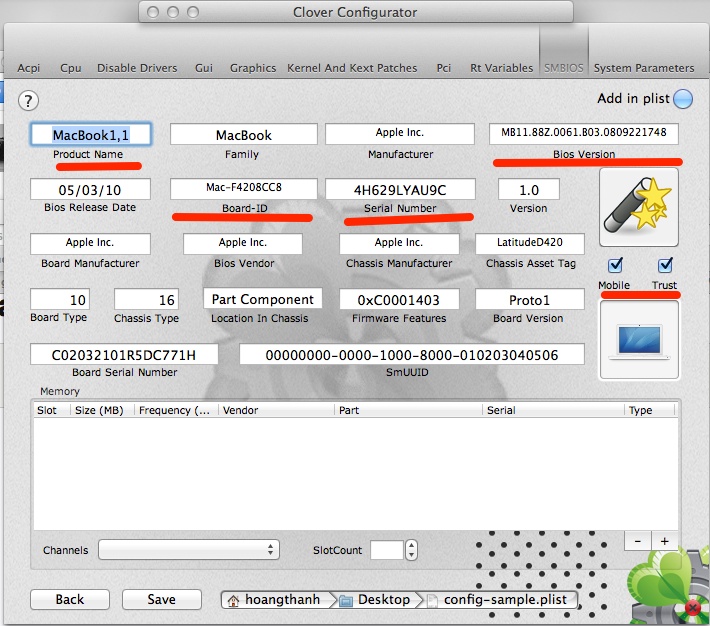Click the Board Serial Number field
The height and width of the screenshot is (626, 710).
click(x=124, y=354)
